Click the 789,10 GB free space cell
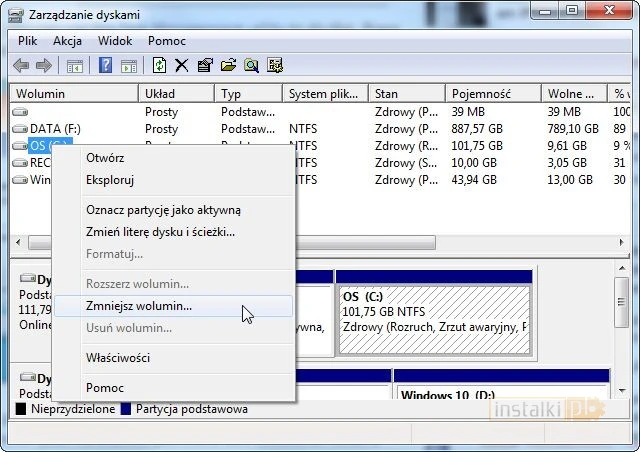The height and width of the screenshot is (452, 640). [x=573, y=129]
